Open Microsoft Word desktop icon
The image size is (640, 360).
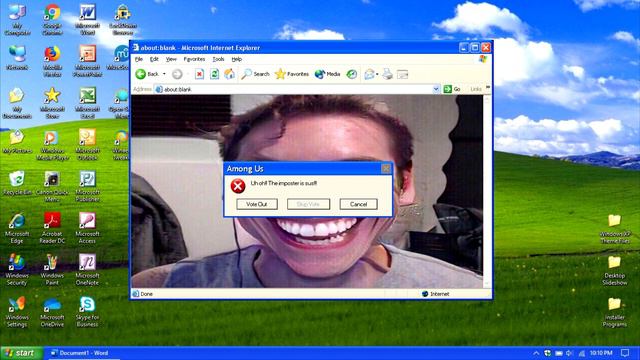(x=87, y=20)
